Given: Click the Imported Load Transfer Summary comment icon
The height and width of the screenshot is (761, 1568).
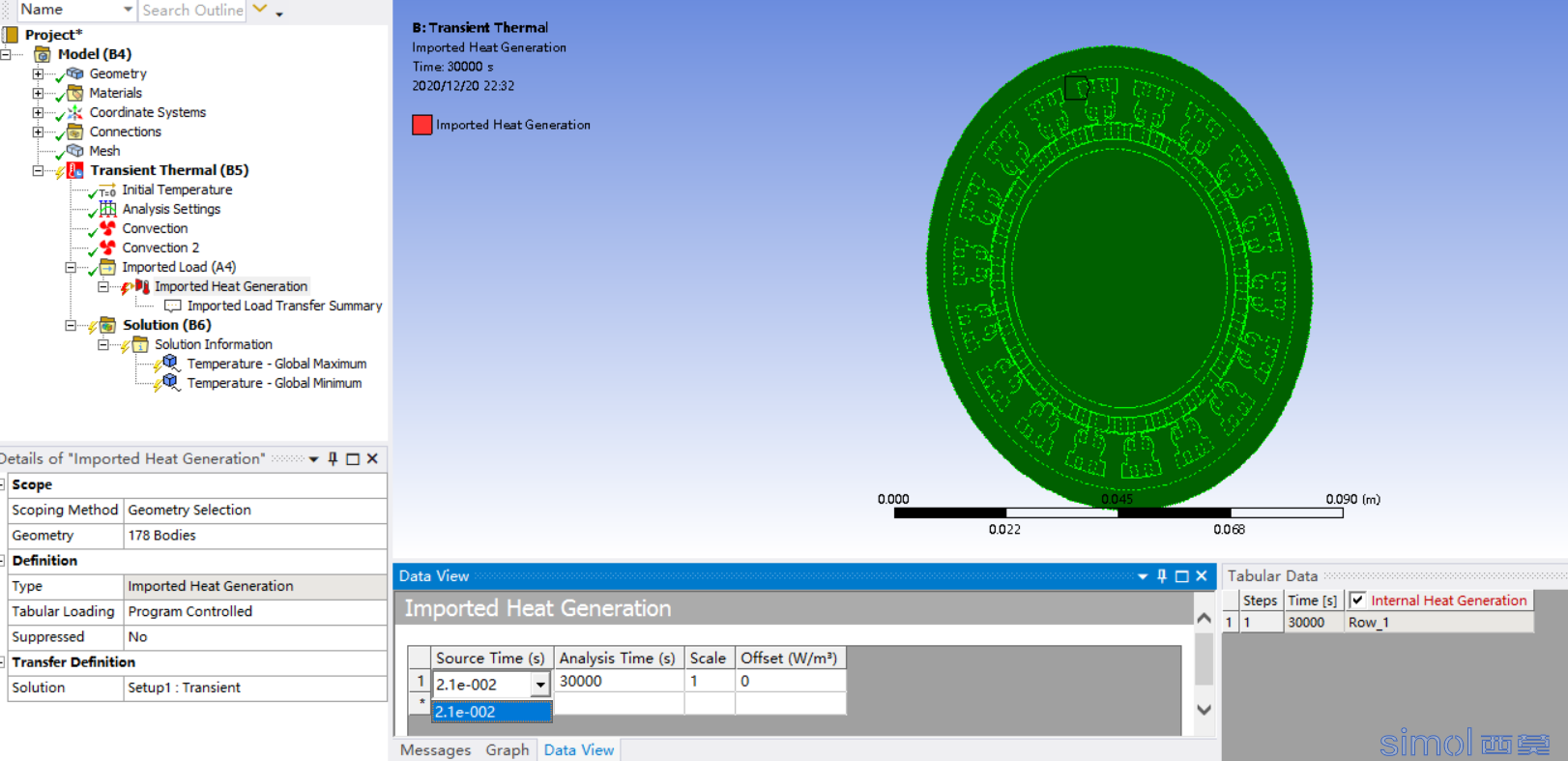Looking at the screenshot, I should pyautogui.click(x=173, y=306).
